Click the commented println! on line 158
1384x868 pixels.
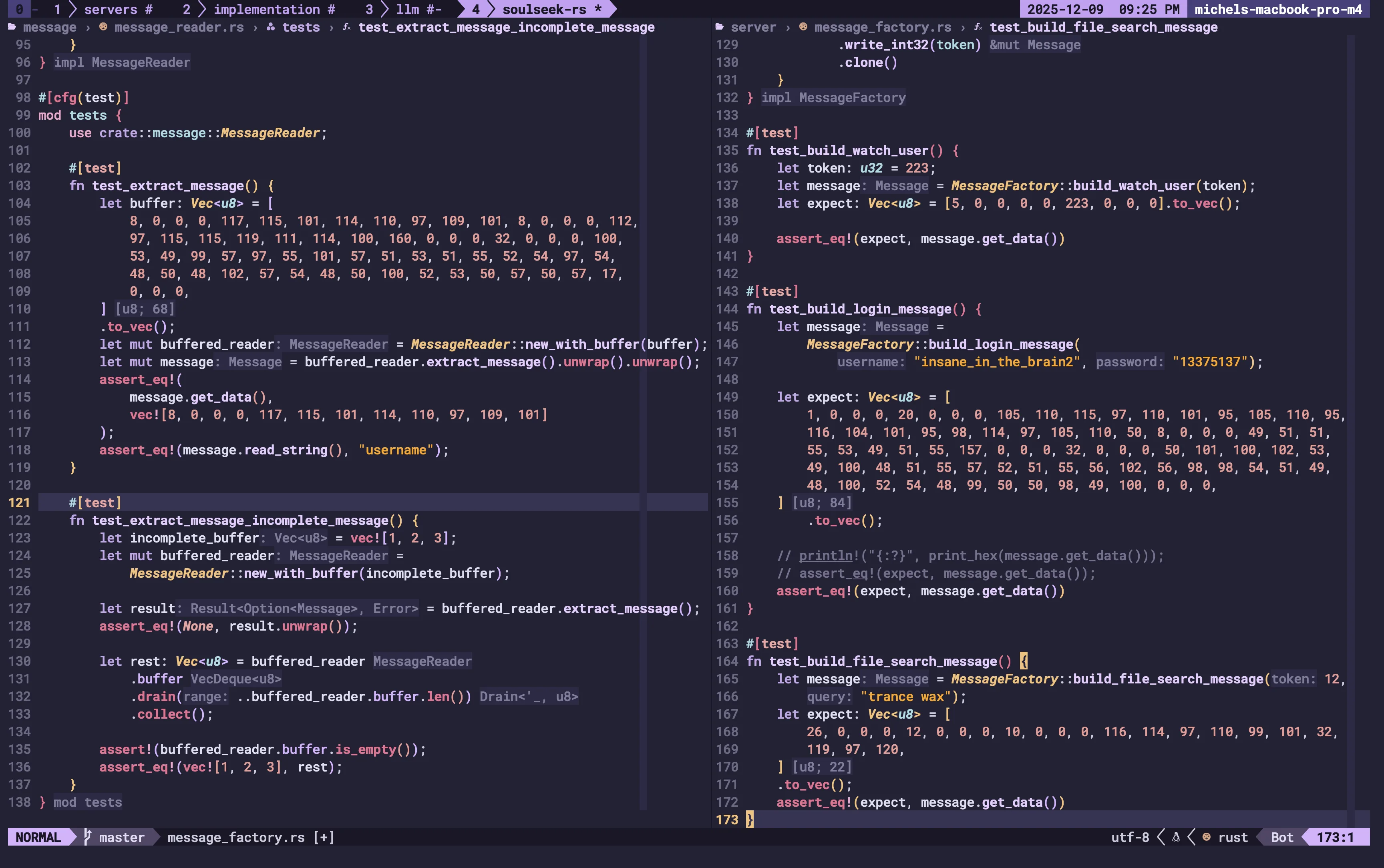[970, 555]
